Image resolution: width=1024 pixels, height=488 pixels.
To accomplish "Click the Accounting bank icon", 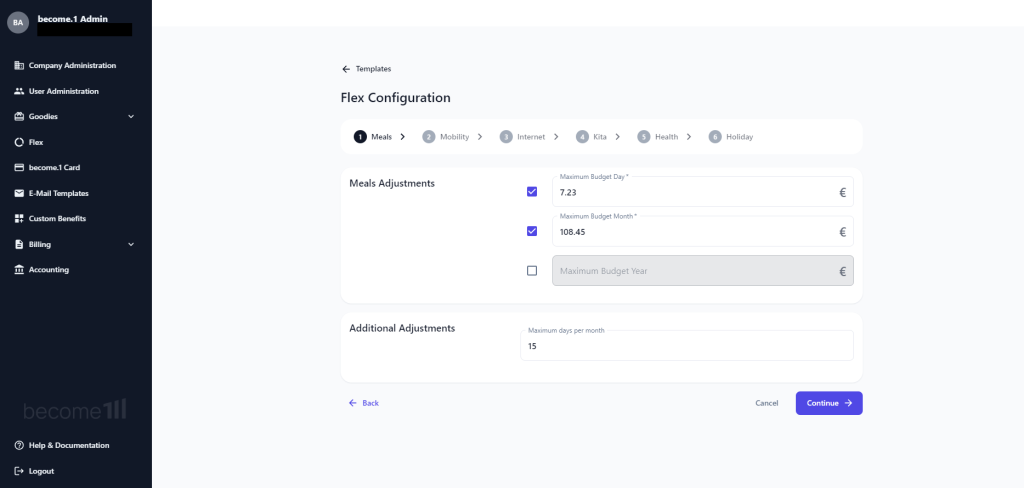I will (x=19, y=270).
